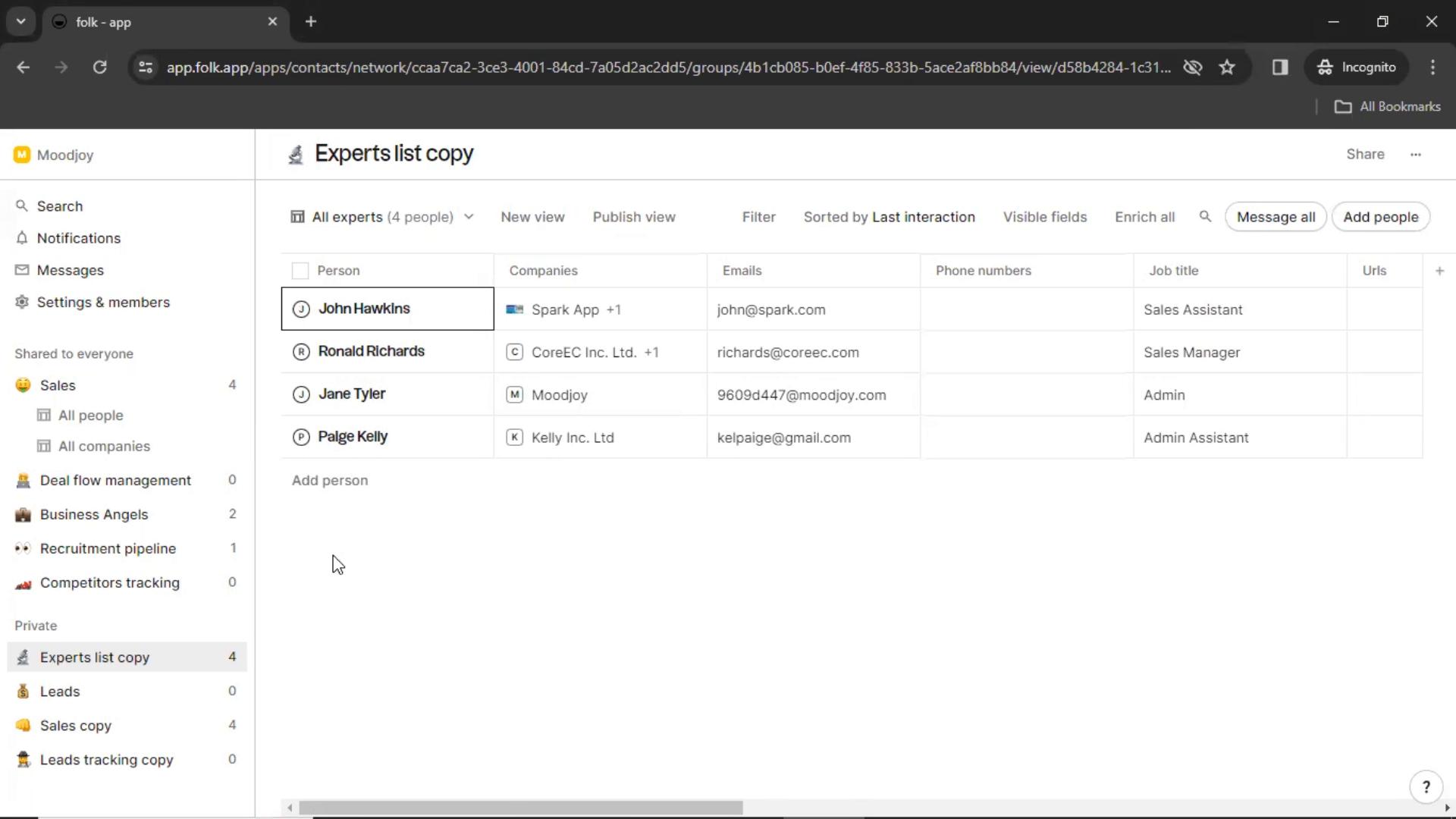Toggle the Person row checkbox
This screenshot has height=819, width=1456.
click(x=300, y=270)
